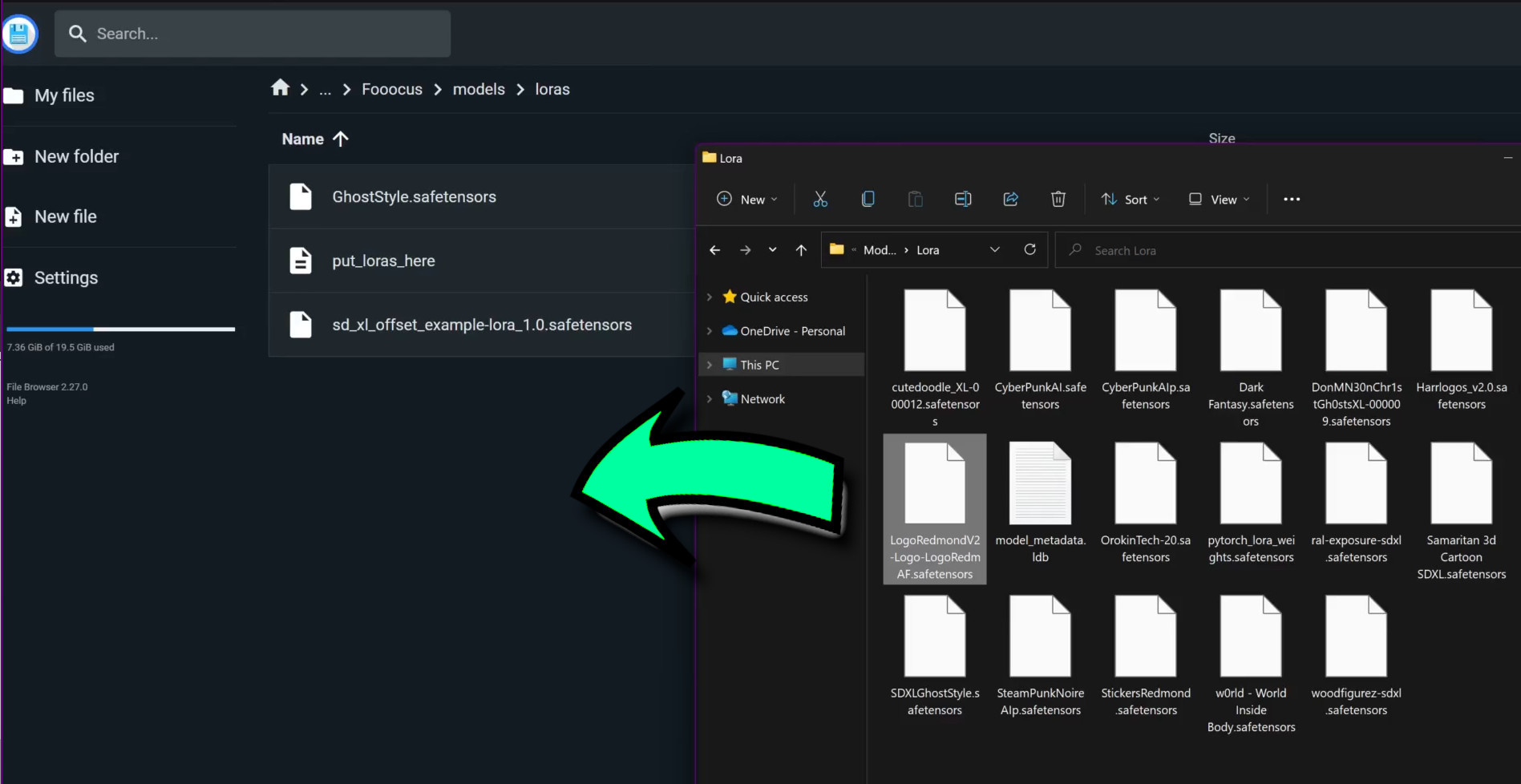1521x784 pixels.
Task: Open the See more ellipsis menu
Action: (1292, 199)
